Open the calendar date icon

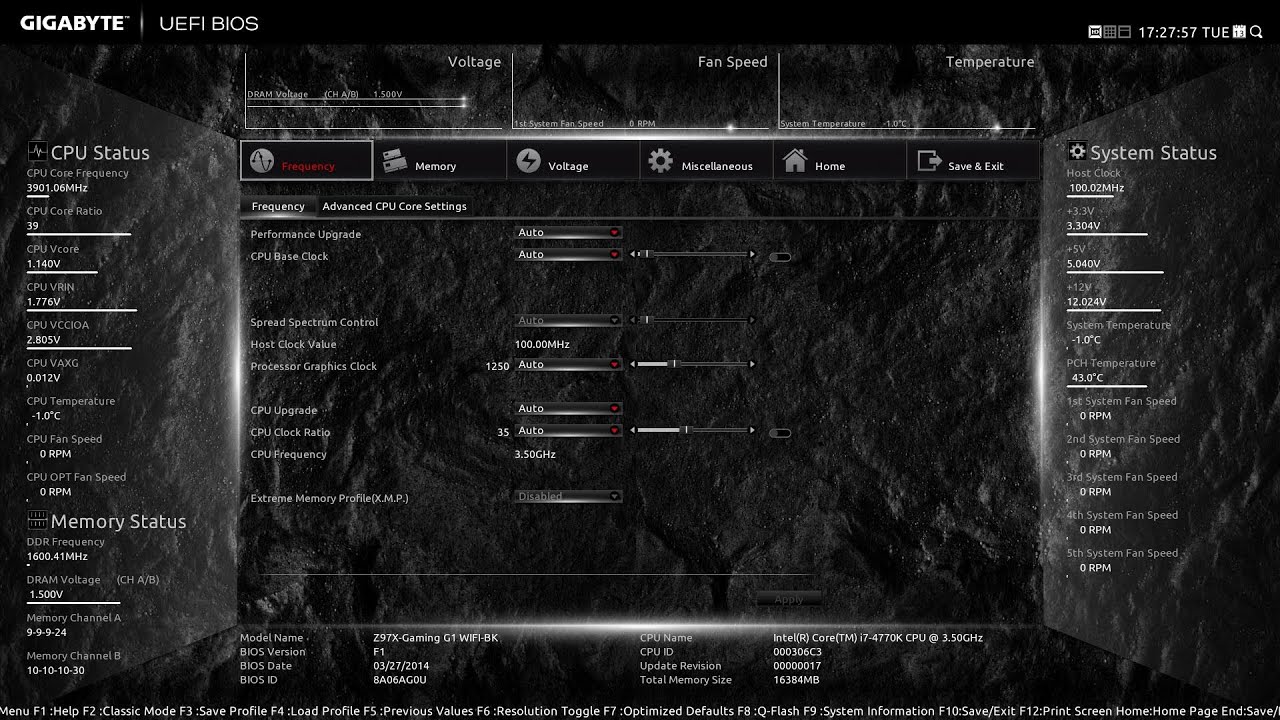click(1240, 32)
